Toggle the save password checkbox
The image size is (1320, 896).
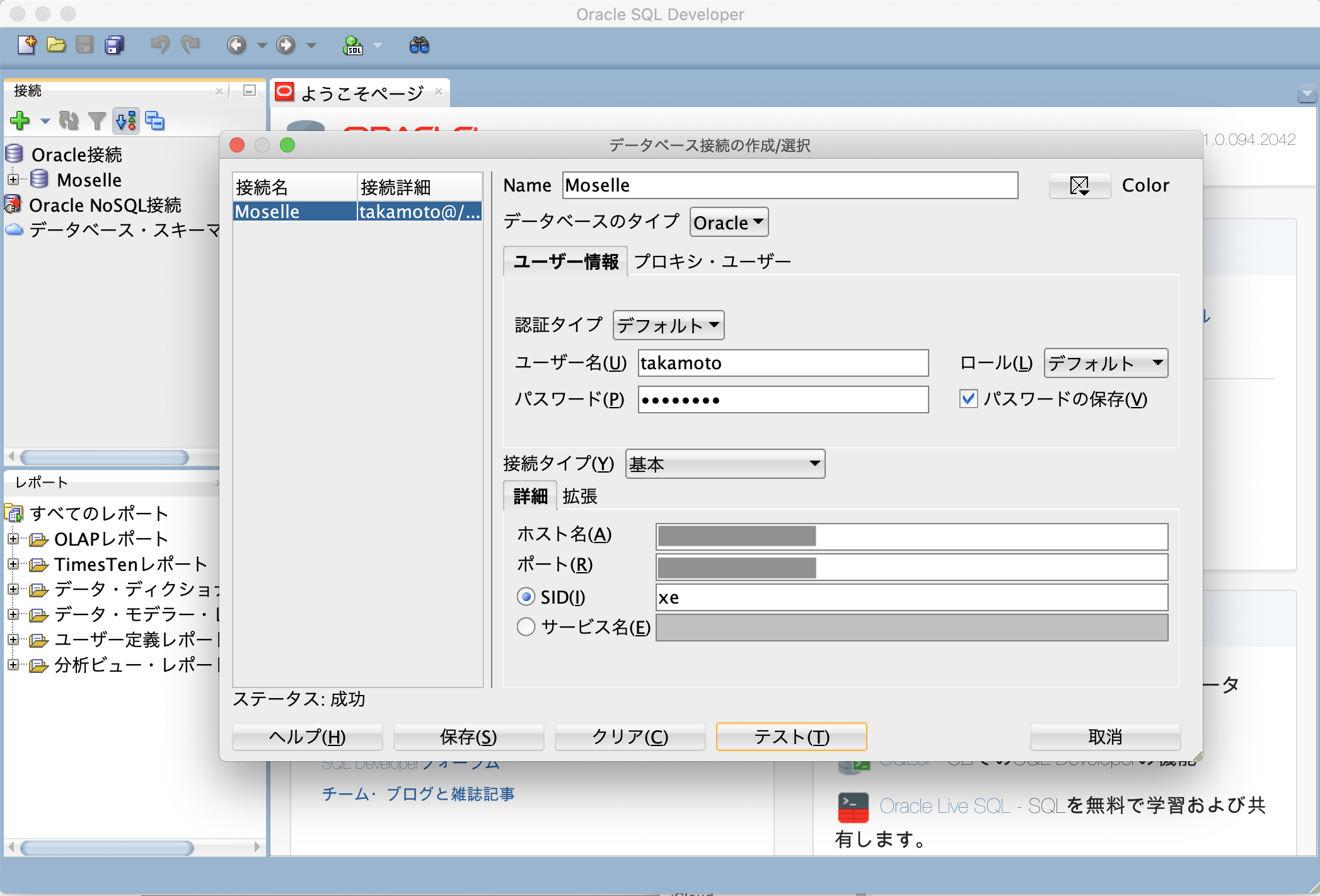pos(968,398)
